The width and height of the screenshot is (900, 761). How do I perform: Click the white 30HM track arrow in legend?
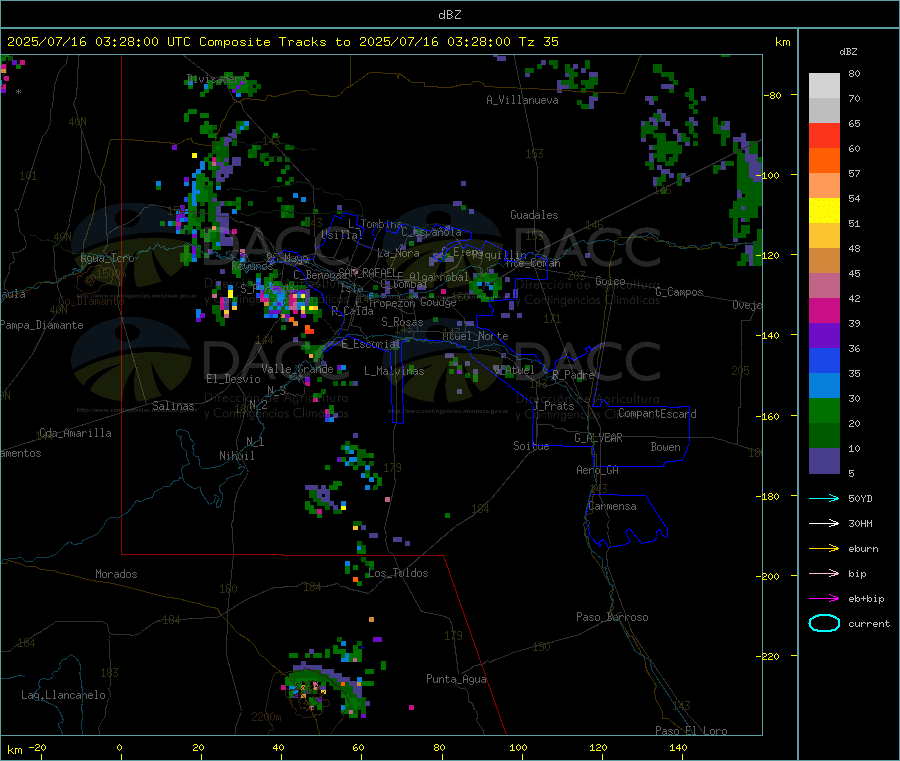[x=824, y=523]
